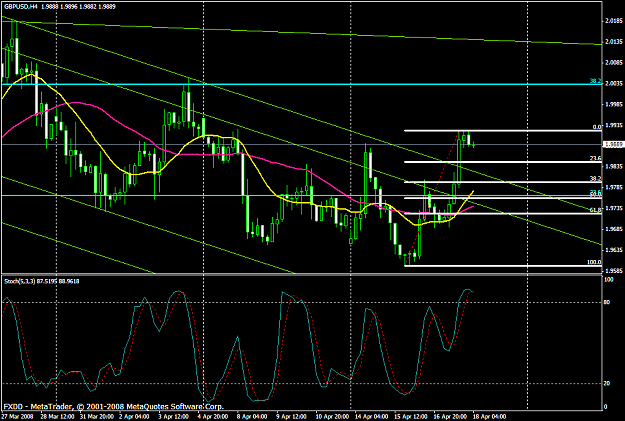The height and width of the screenshot is (421, 625).
Task: Select the 1.9585 price axis label
Action: tap(614, 271)
